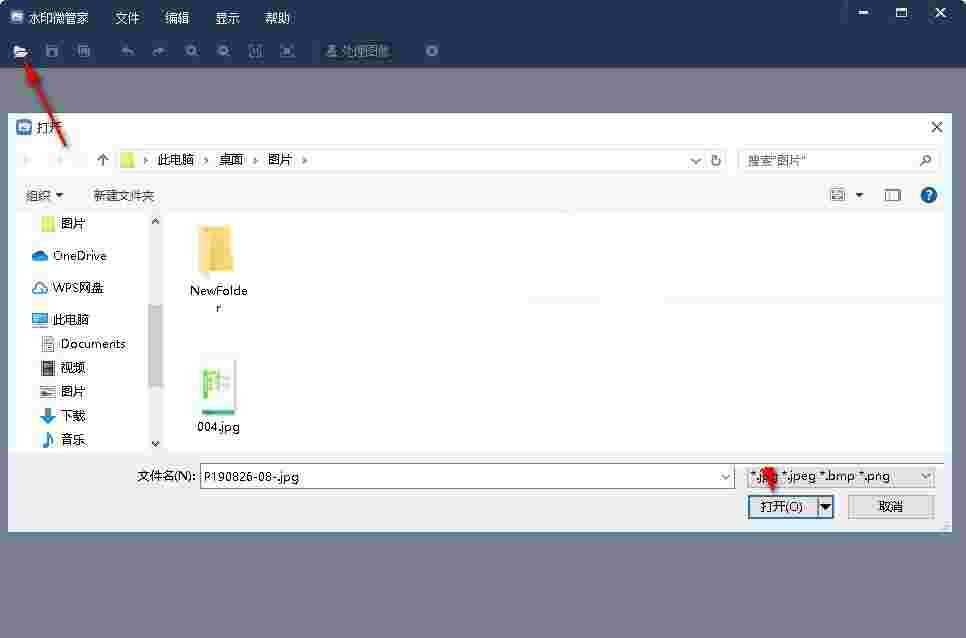The width and height of the screenshot is (966, 638).
Task: Cancel the dialog with 取消 button
Action: coord(890,507)
